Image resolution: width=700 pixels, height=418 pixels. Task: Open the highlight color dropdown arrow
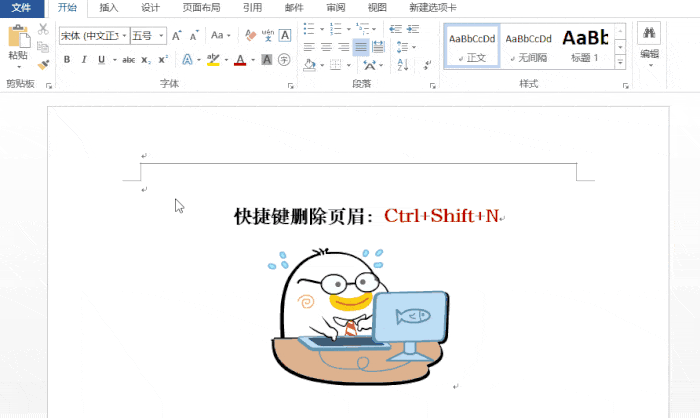(226, 60)
